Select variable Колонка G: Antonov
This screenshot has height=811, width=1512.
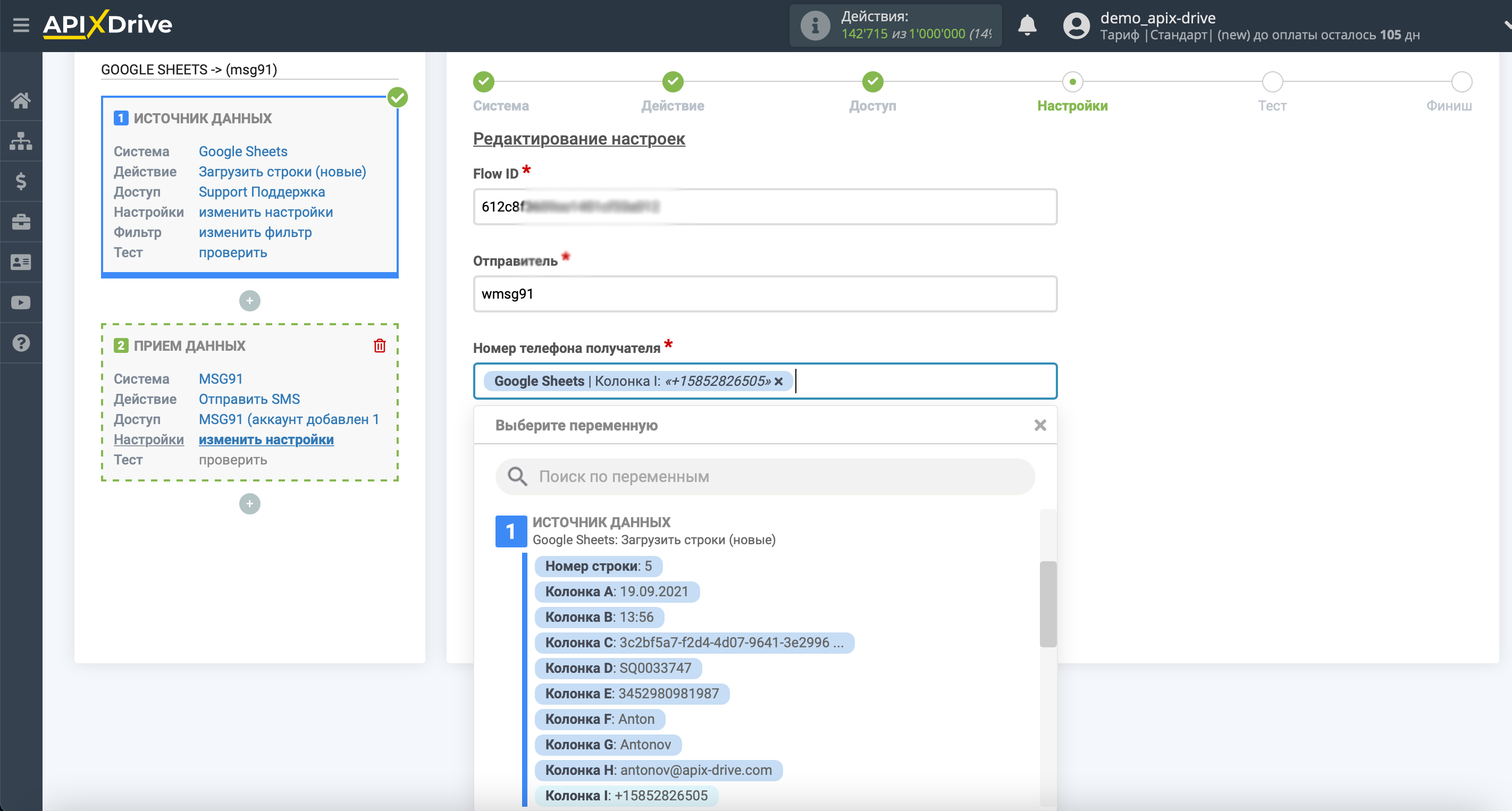click(x=608, y=745)
